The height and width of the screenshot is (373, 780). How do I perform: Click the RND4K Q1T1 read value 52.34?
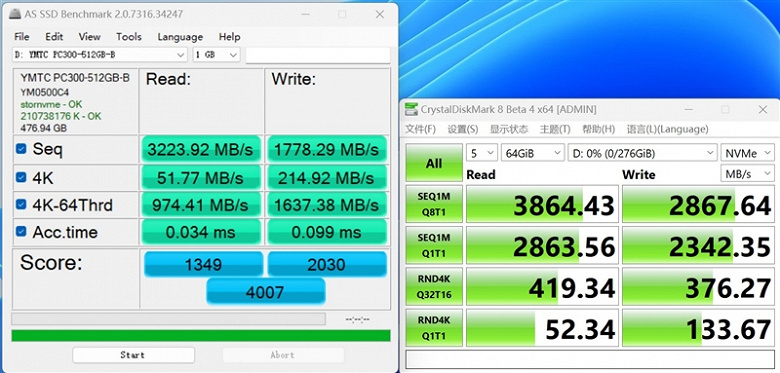point(542,328)
